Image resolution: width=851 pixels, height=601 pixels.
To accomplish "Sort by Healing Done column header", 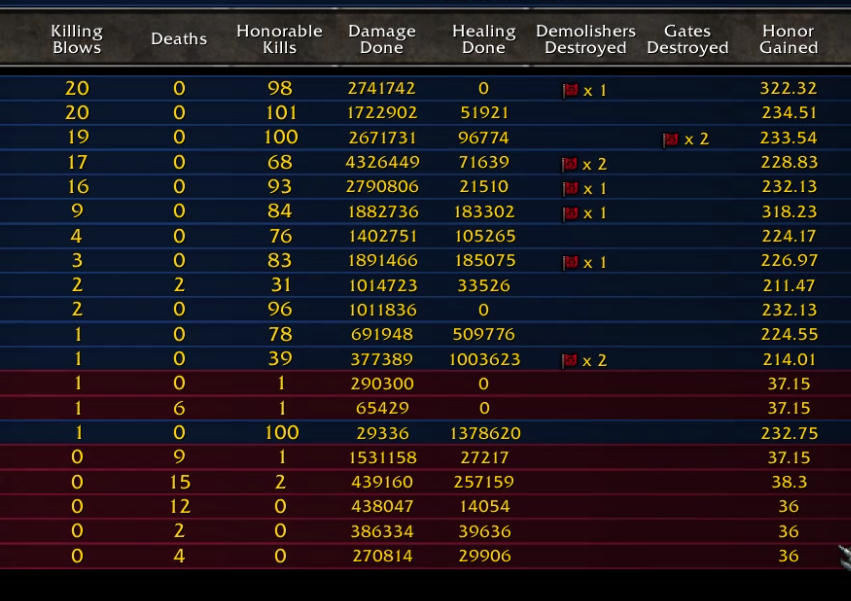I will pos(484,39).
